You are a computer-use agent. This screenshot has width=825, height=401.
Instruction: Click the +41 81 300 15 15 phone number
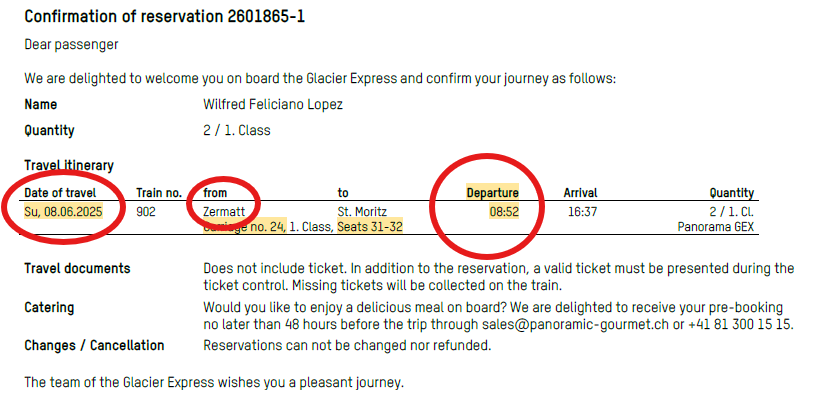pyautogui.click(x=740, y=324)
